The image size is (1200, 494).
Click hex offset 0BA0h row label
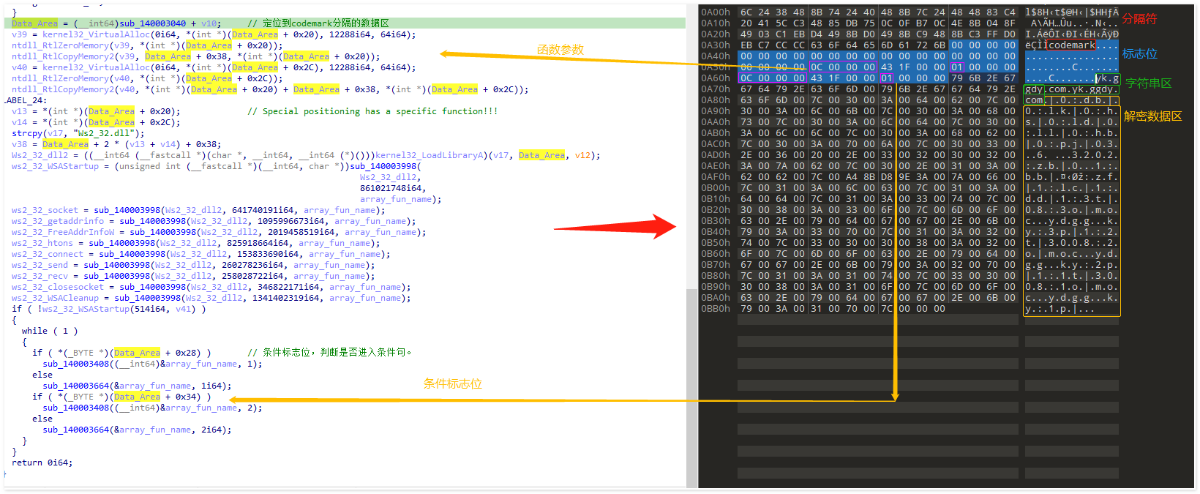click(x=714, y=297)
